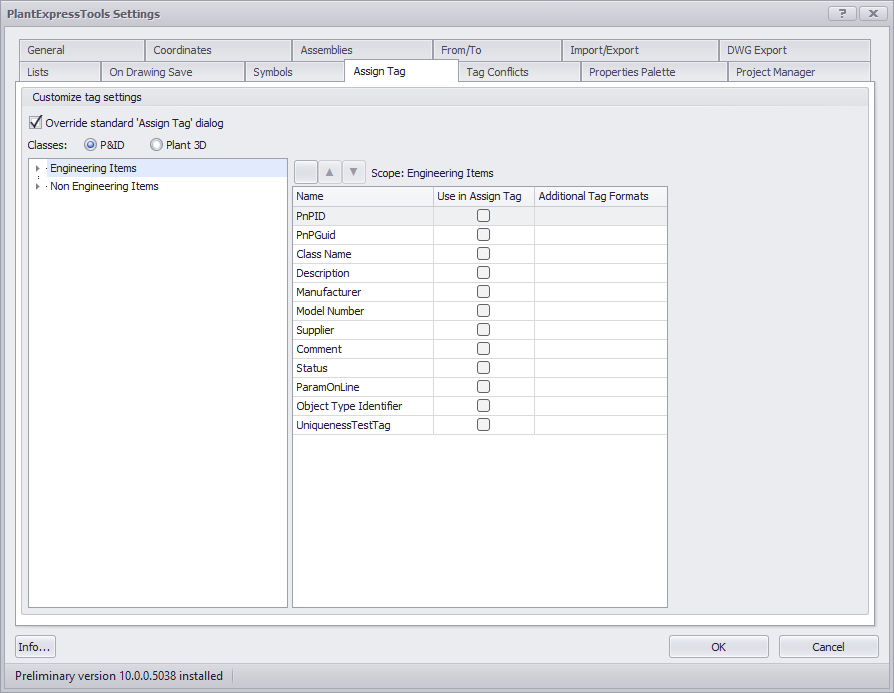Switch to the Tag Conflicts tab
The image size is (894, 693).
(519, 72)
